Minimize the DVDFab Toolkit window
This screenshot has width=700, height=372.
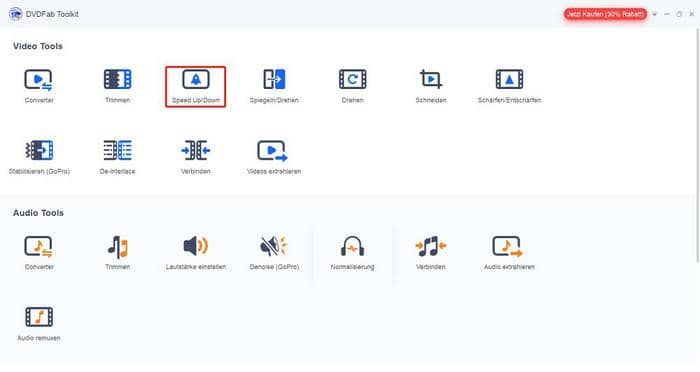[667, 14]
